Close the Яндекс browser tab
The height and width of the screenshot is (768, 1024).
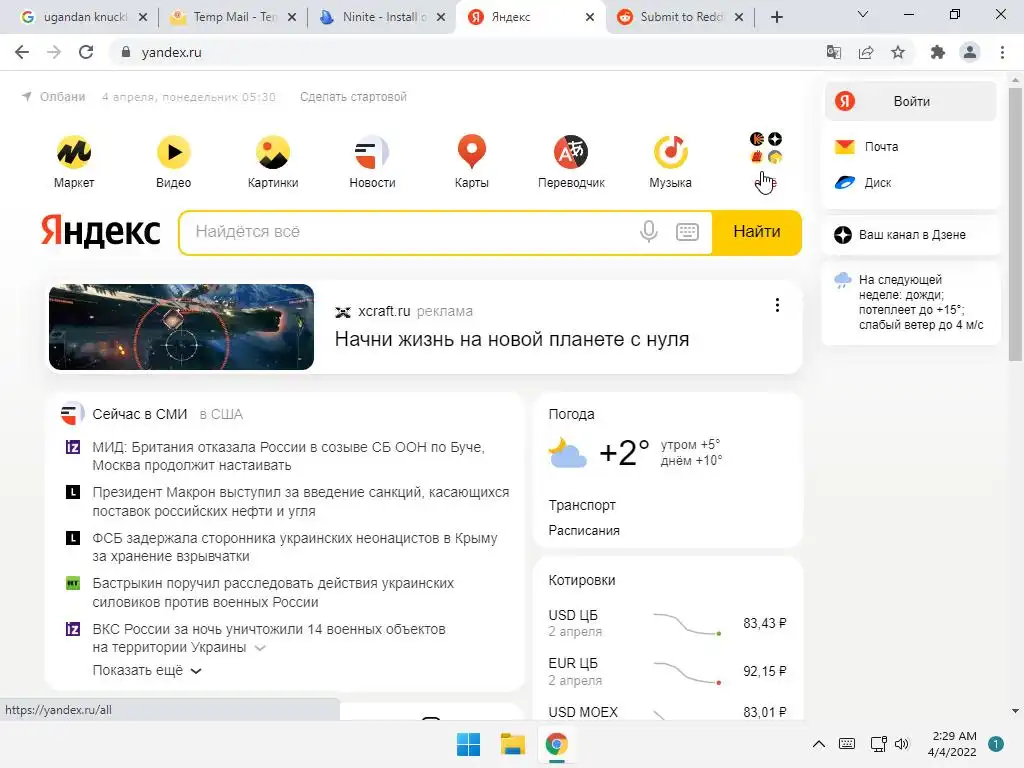point(590,17)
